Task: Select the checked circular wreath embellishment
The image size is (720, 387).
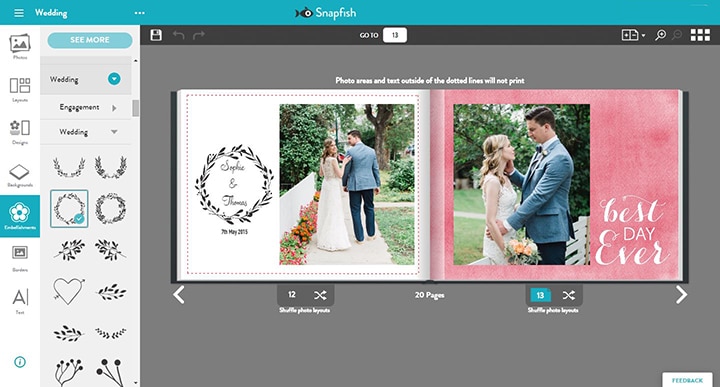Action: (x=69, y=209)
